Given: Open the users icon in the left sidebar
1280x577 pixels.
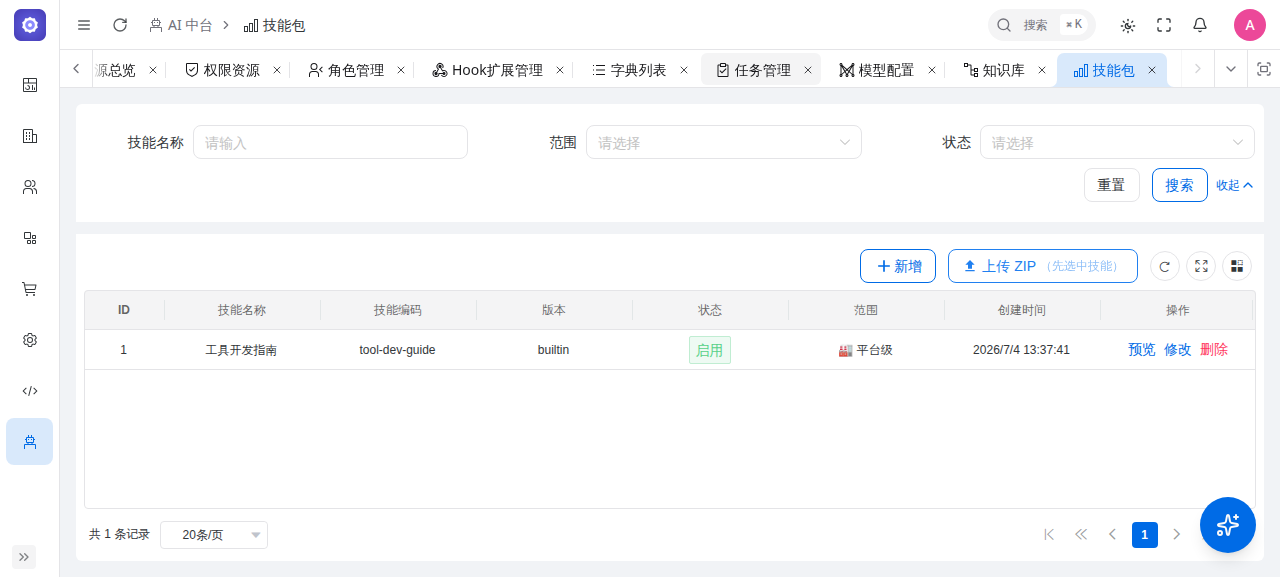Looking at the screenshot, I should [30, 187].
